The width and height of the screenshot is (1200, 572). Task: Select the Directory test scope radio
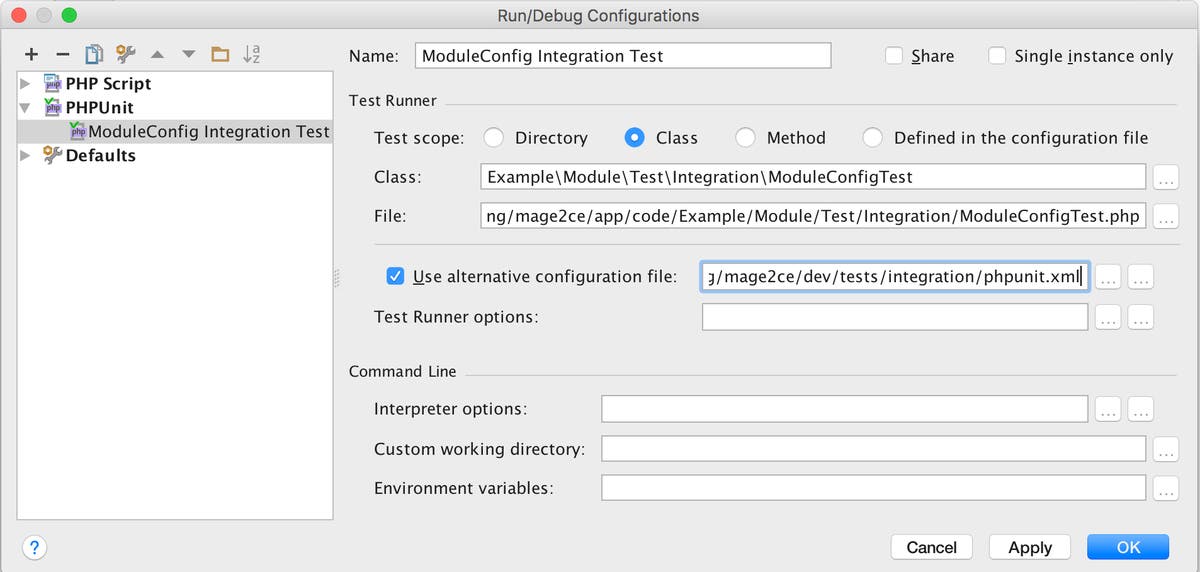click(493, 138)
